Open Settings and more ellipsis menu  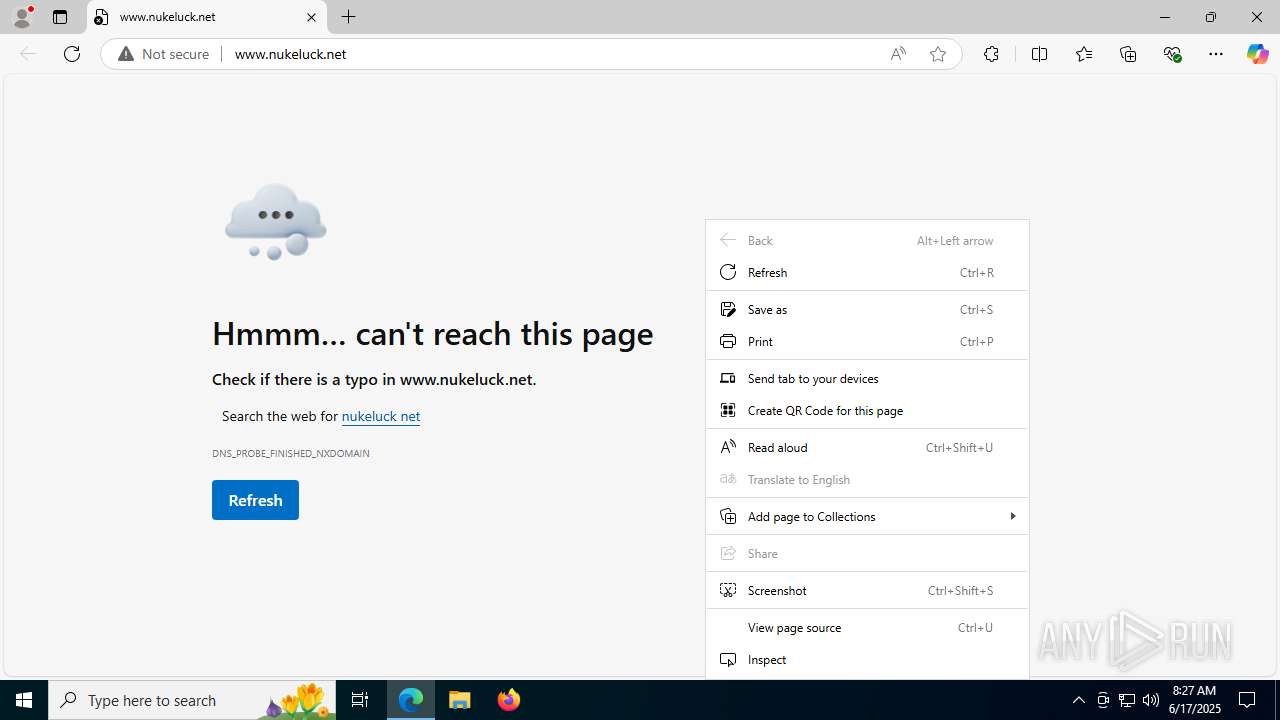1216,54
